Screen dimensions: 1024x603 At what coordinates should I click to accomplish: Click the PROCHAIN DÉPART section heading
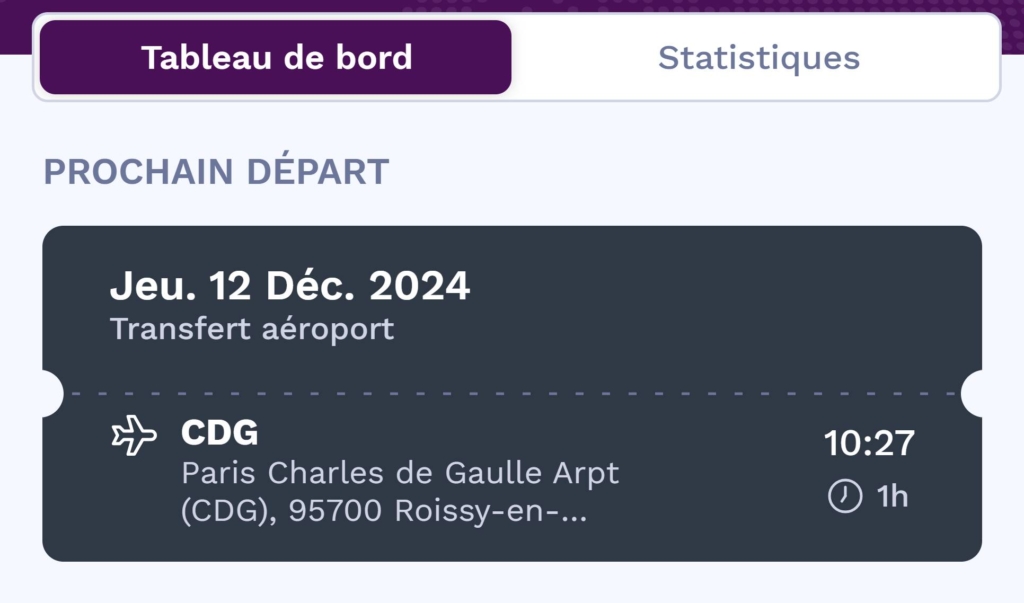[x=216, y=172]
